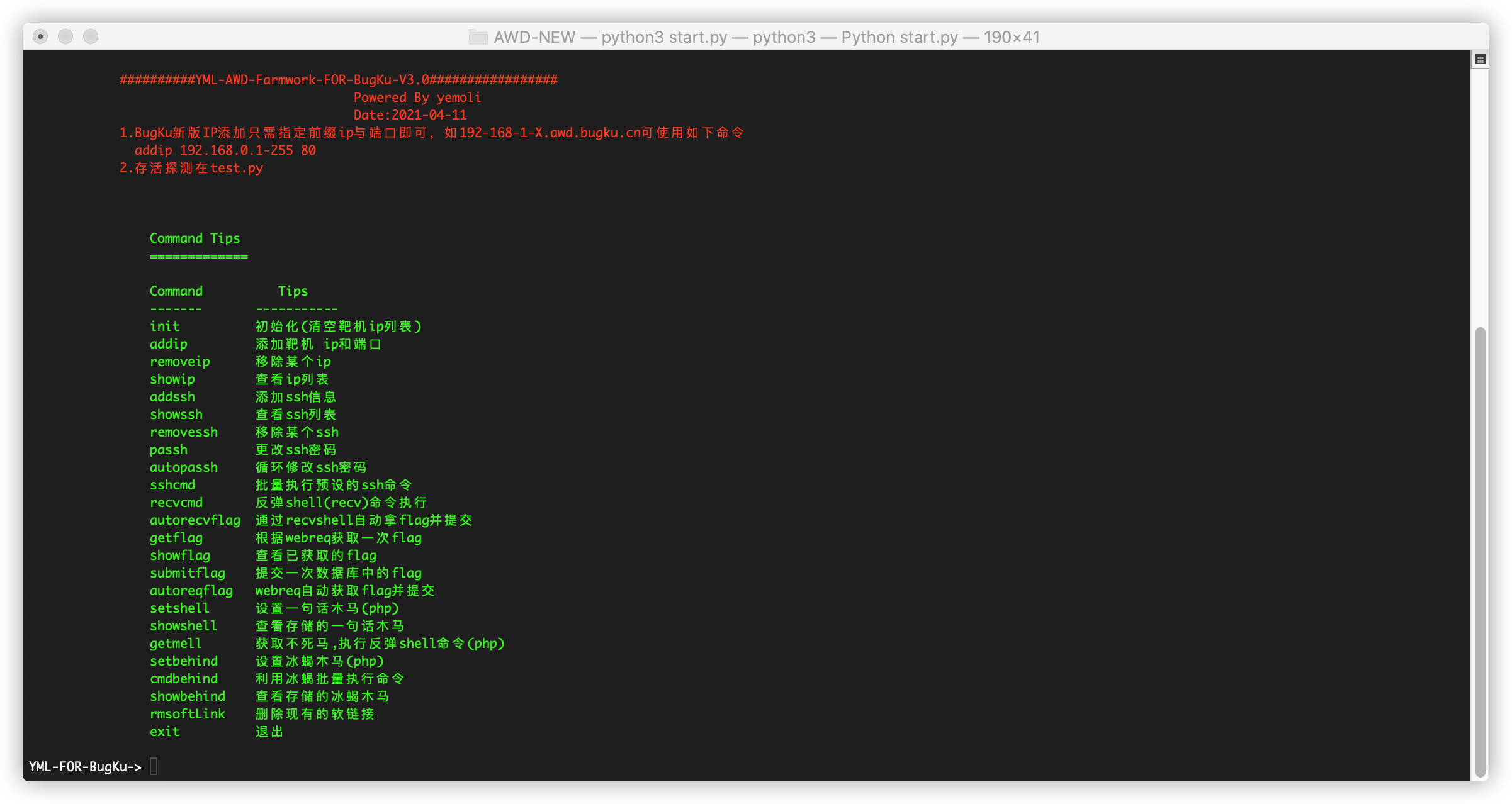
Task: Click the split pane icon above scrollbar
Action: tap(1481, 60)
